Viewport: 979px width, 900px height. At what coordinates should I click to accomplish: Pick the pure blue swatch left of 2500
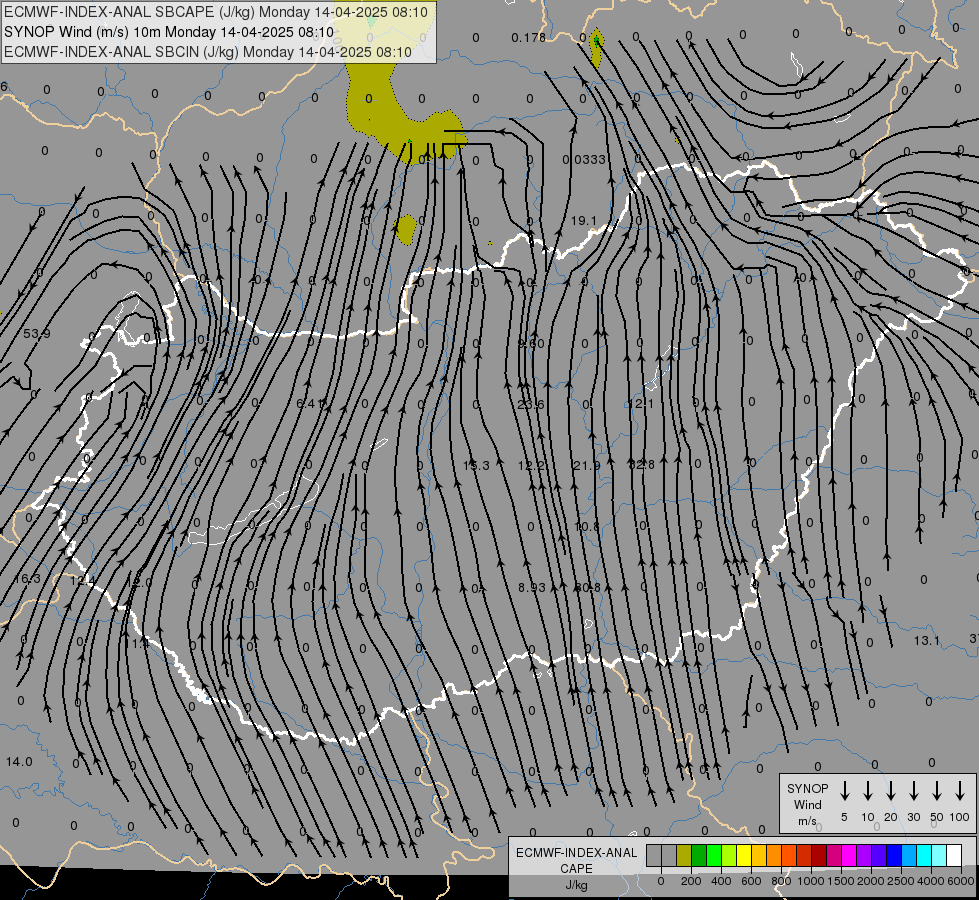[x=894, y=856]
